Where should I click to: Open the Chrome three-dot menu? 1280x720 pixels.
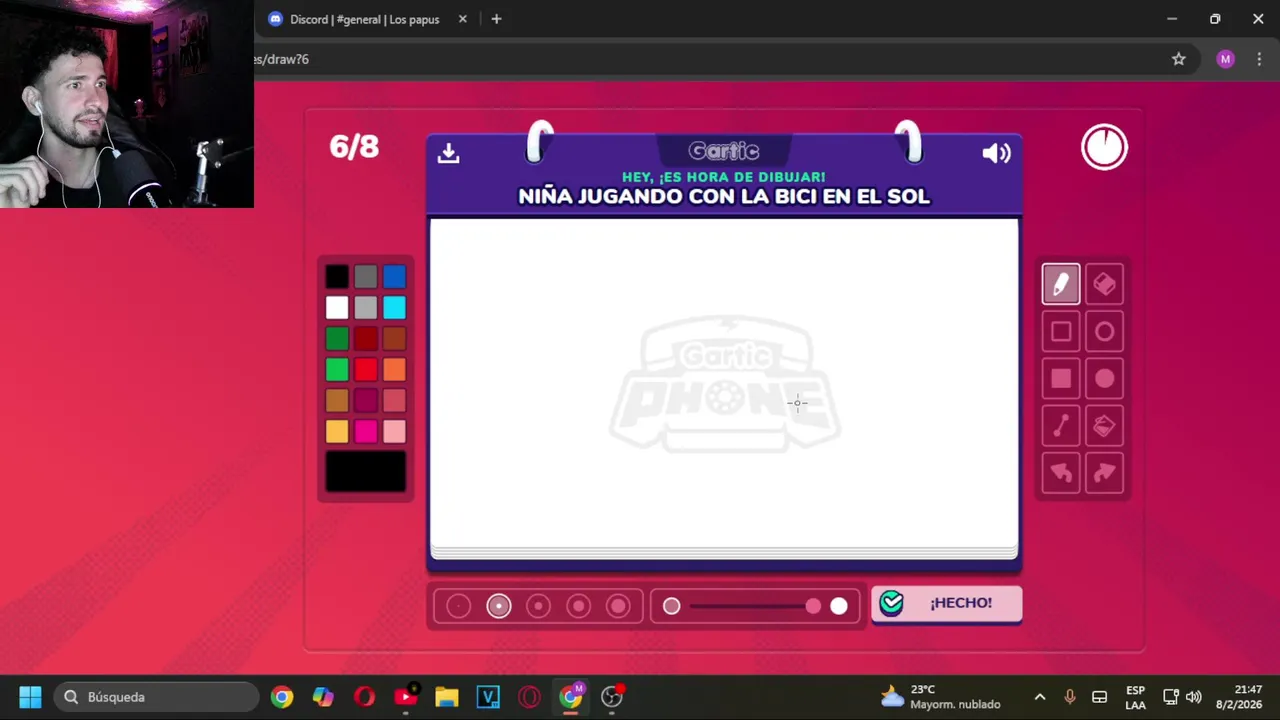[x=1258, y=59]
